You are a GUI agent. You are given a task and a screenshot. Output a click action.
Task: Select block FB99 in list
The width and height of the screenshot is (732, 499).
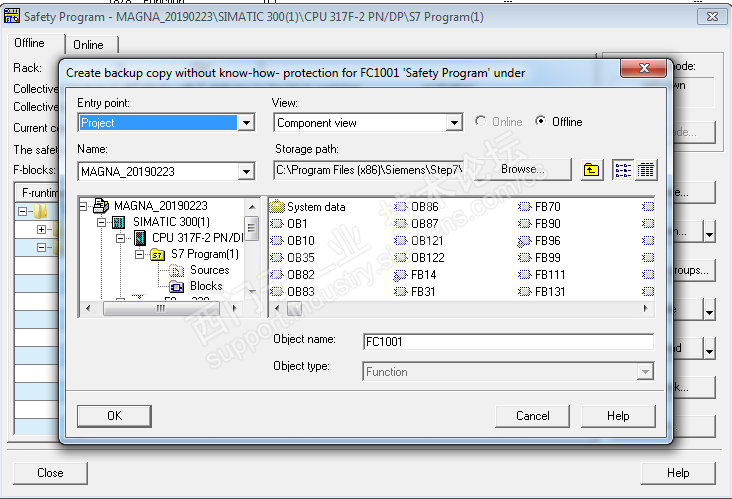pos(540,258)
